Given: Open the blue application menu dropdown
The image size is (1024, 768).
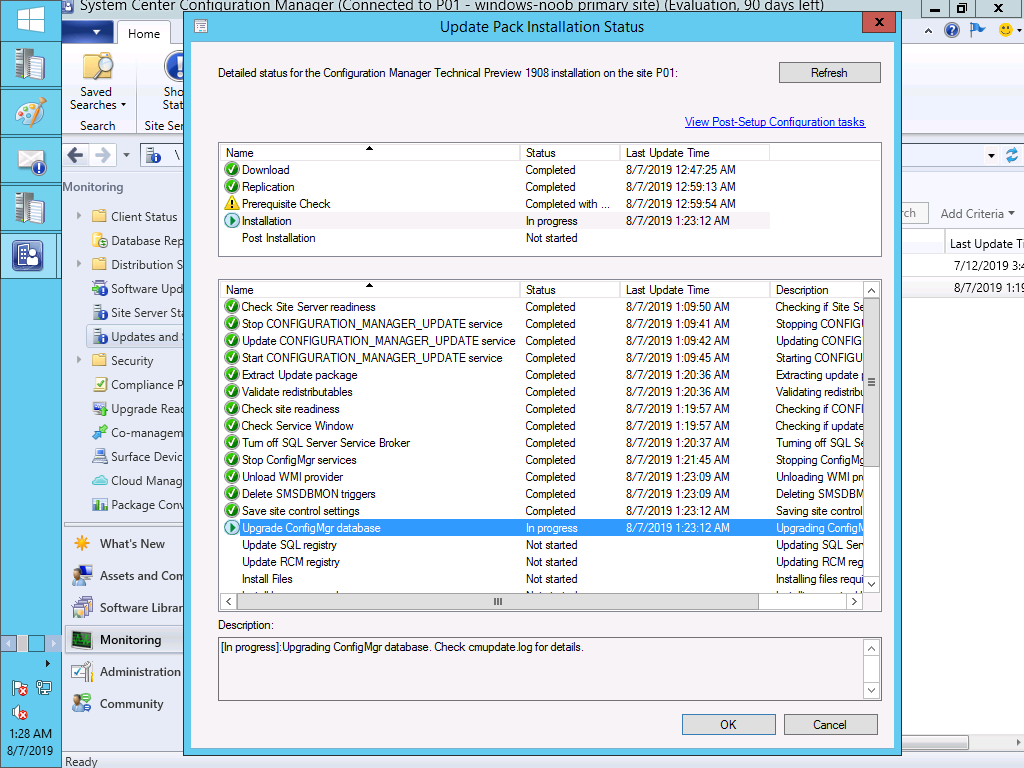Looking at the screenshot, I should pos(89,32).
